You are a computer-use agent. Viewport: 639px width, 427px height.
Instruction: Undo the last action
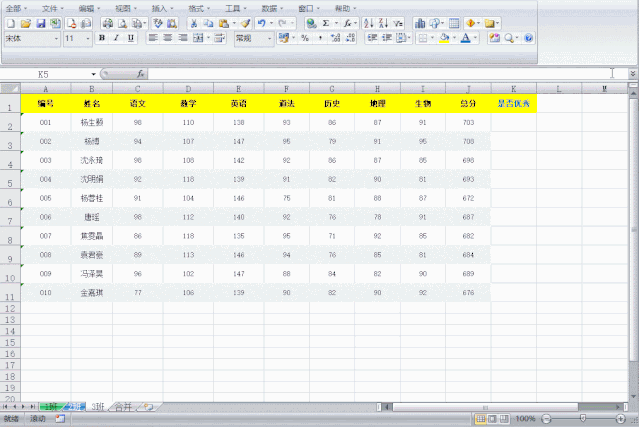[262, 24]
